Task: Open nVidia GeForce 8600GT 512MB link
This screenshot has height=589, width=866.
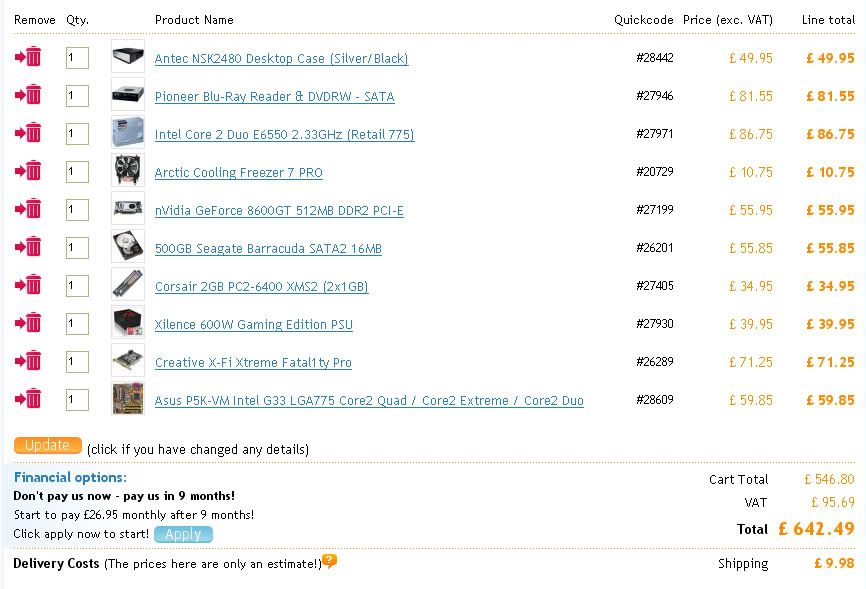Action: point(279,211)
